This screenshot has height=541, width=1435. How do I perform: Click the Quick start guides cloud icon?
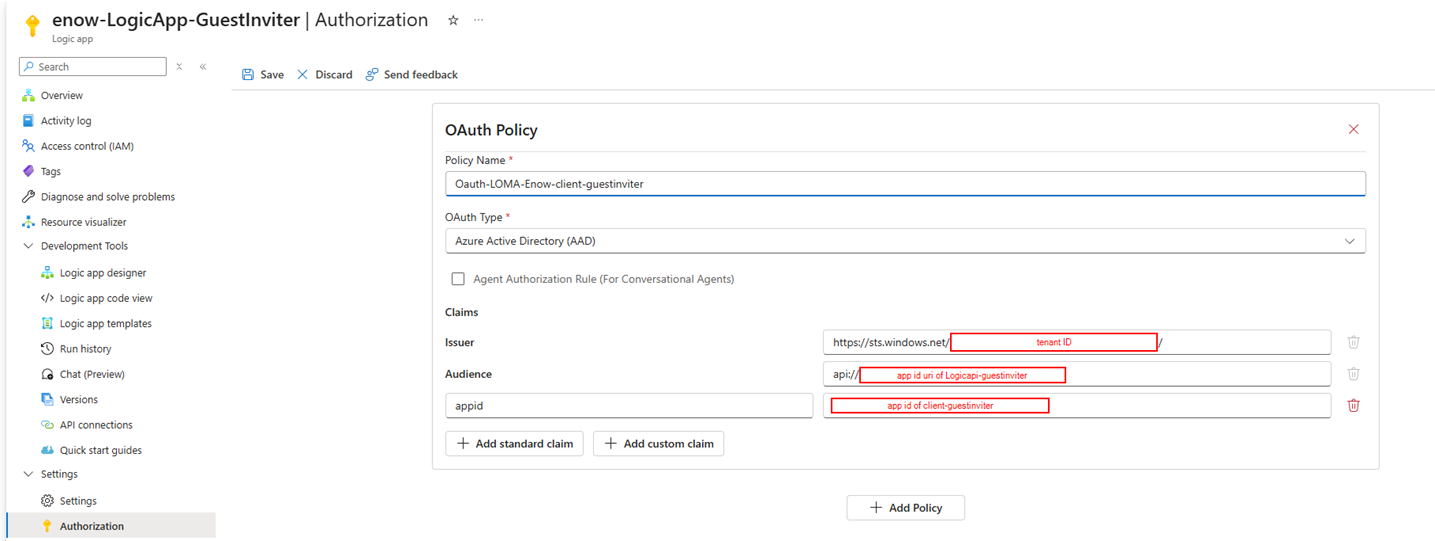point(47,450)
